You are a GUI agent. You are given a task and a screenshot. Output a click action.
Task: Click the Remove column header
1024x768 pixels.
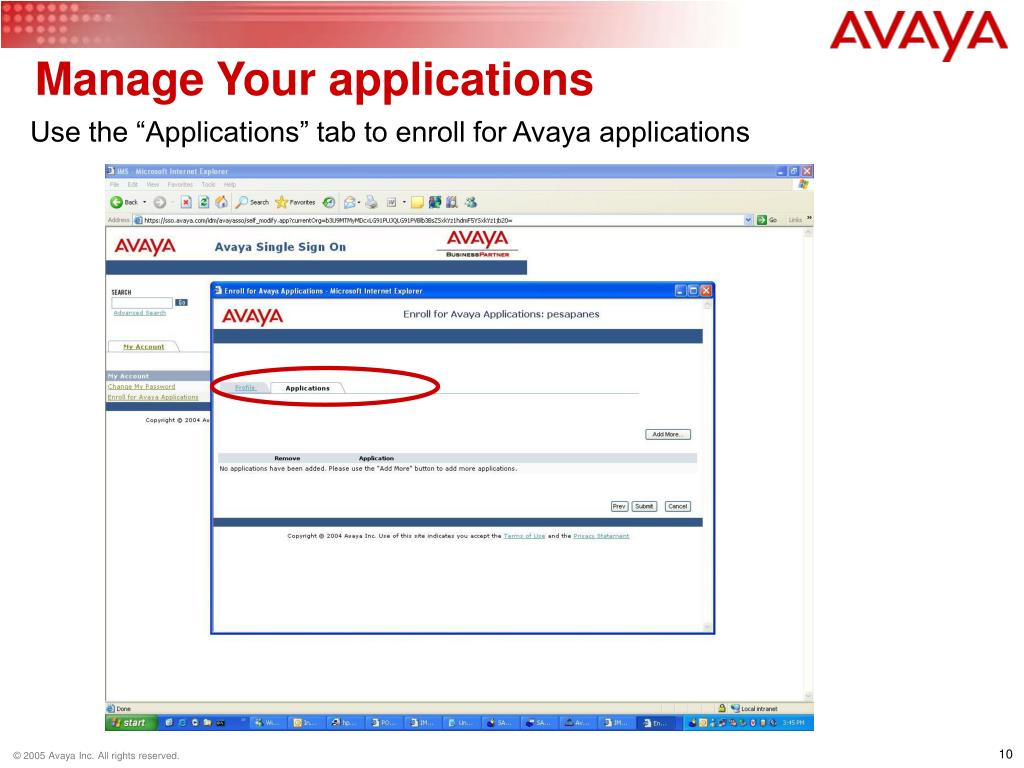[x=287, y=458]
